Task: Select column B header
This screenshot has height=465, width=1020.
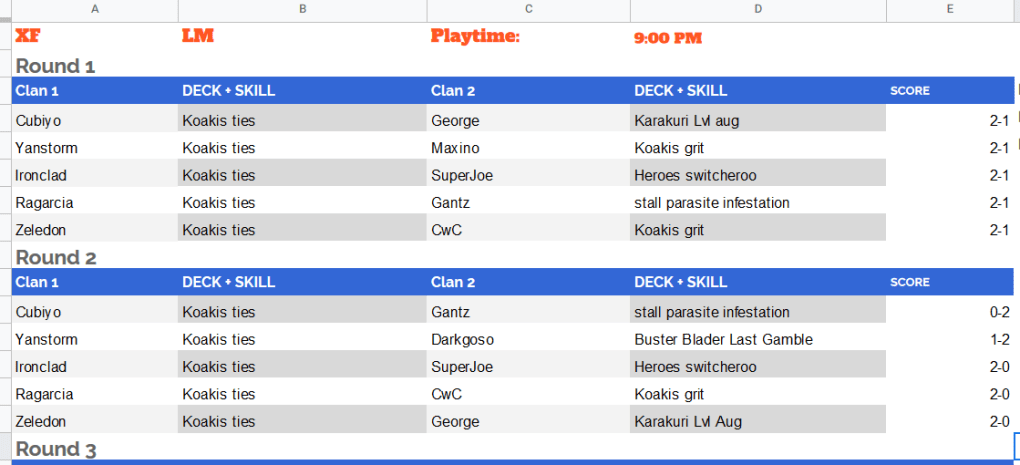Action: pyautogui.click(x=302, y=9)
